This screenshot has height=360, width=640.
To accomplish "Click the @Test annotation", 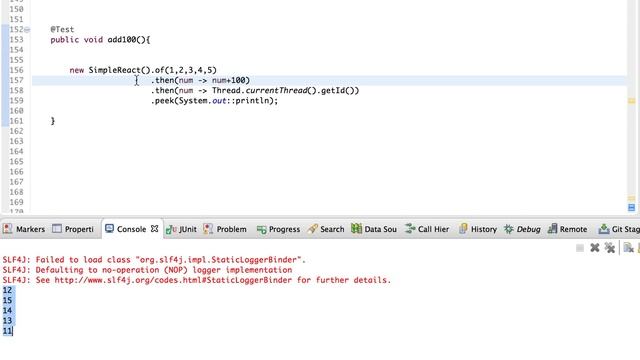I will click(62, 29).
